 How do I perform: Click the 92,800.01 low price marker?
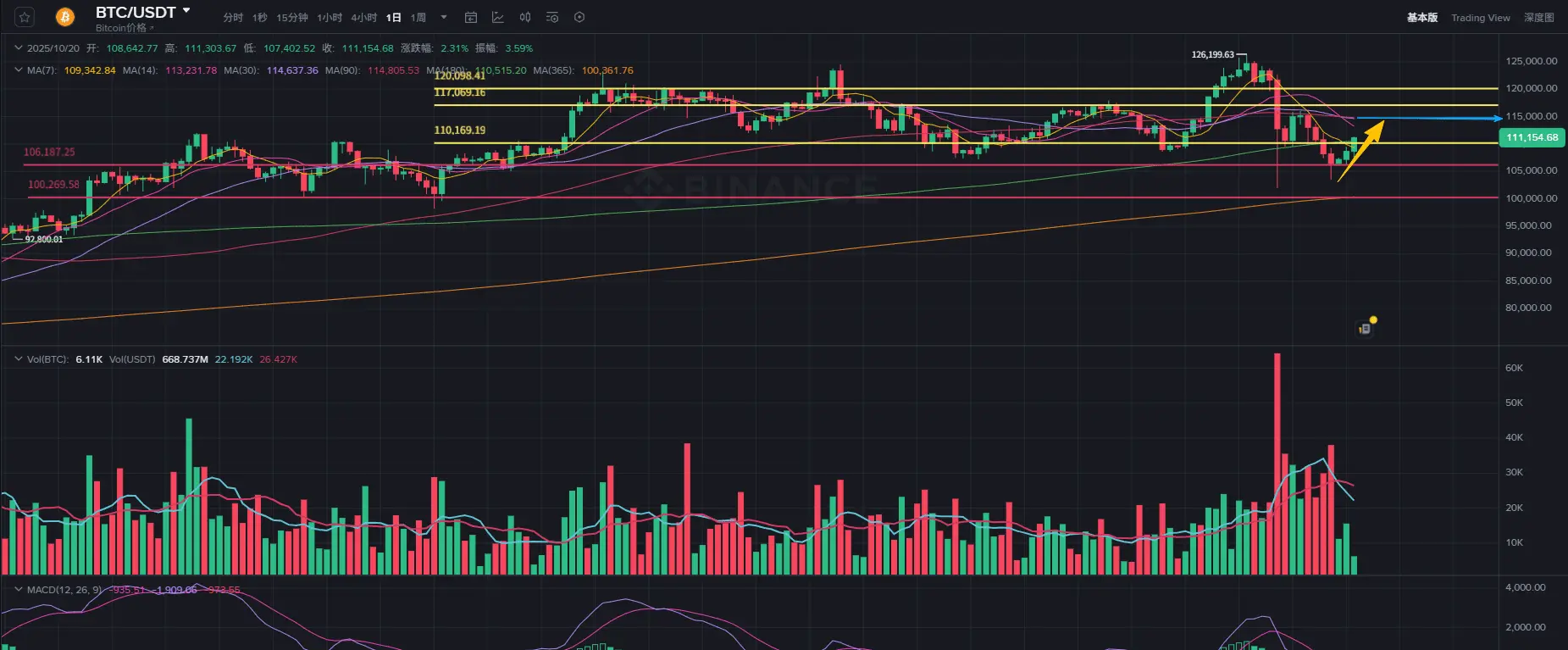tap(44, 239)
